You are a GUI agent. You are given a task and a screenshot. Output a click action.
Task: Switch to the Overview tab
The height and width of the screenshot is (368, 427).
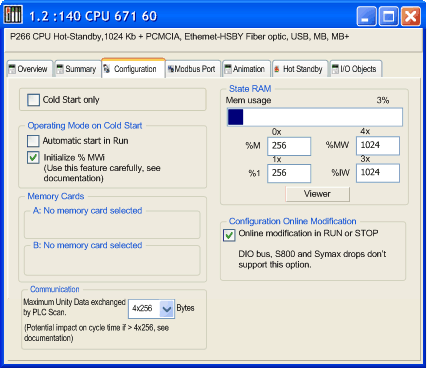(x=29, y=69)
